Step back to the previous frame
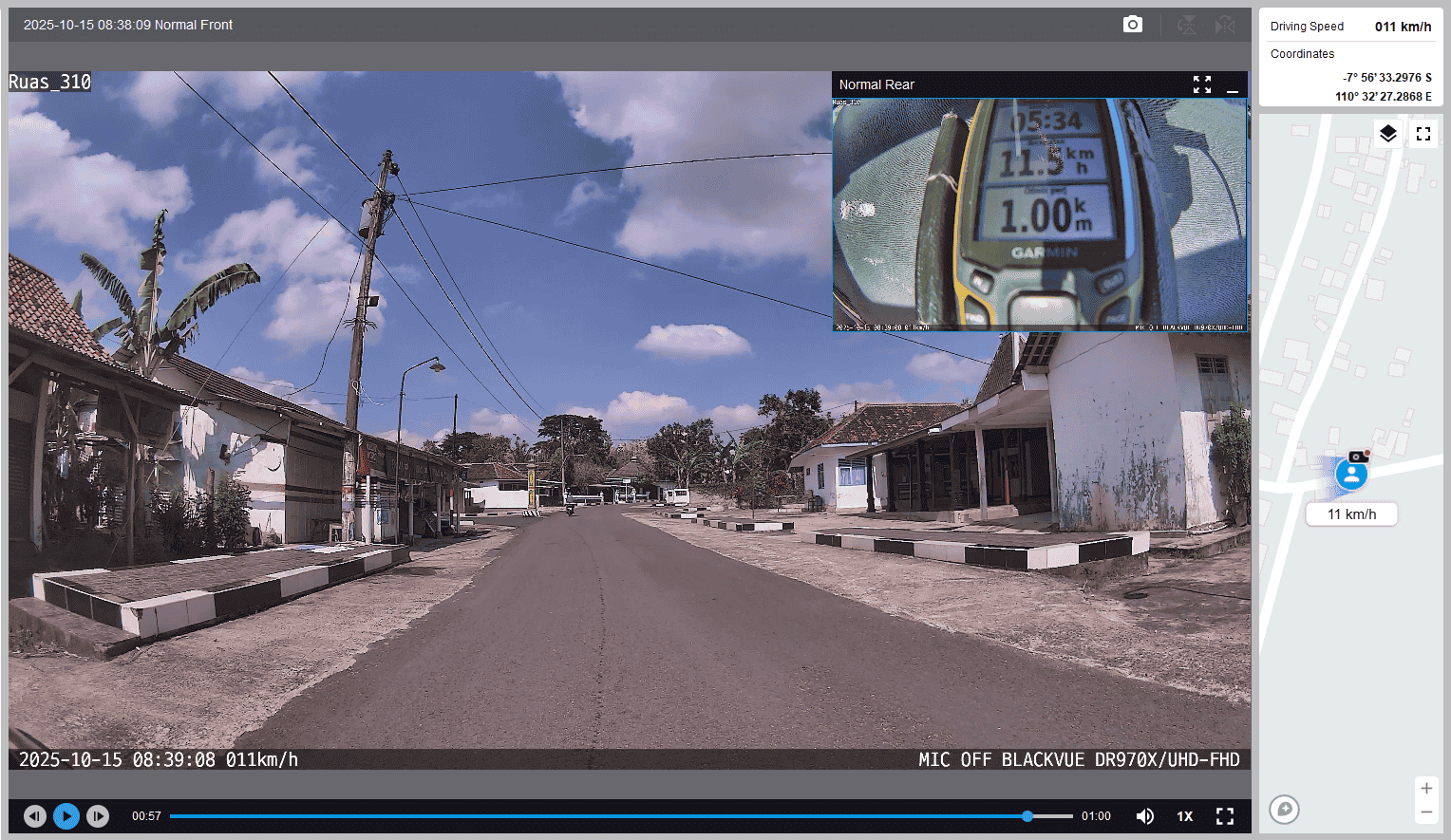 click(x=35, y=816)
